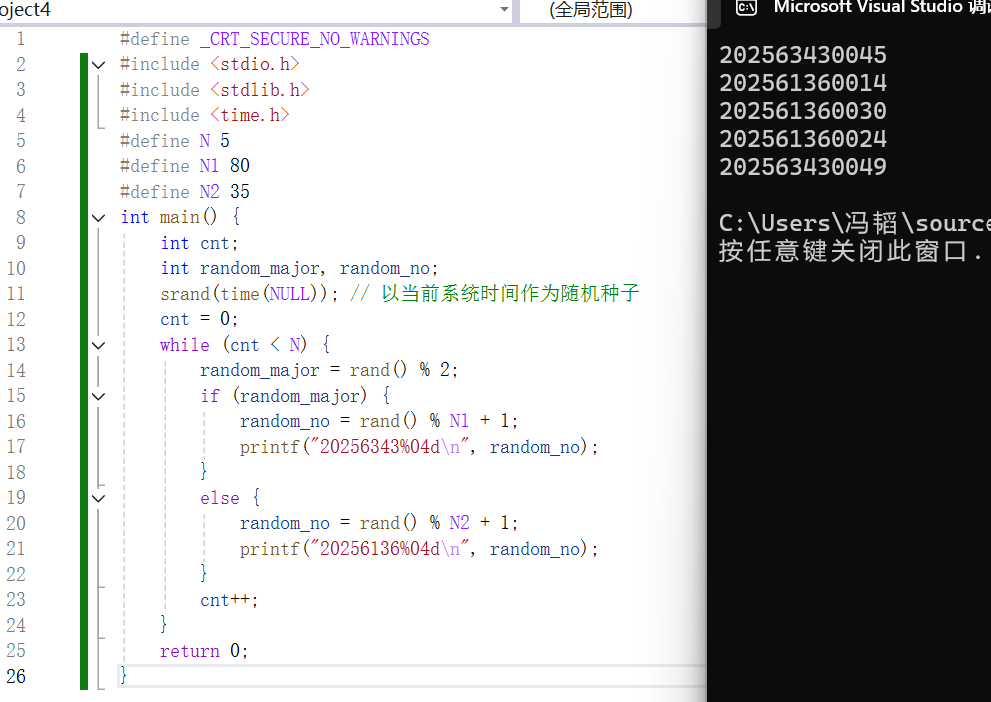This screenshot has height=702, width=991.
Task: Click the value 80 in #define N1
Action: pyautogui.click(x=240, y=166)
